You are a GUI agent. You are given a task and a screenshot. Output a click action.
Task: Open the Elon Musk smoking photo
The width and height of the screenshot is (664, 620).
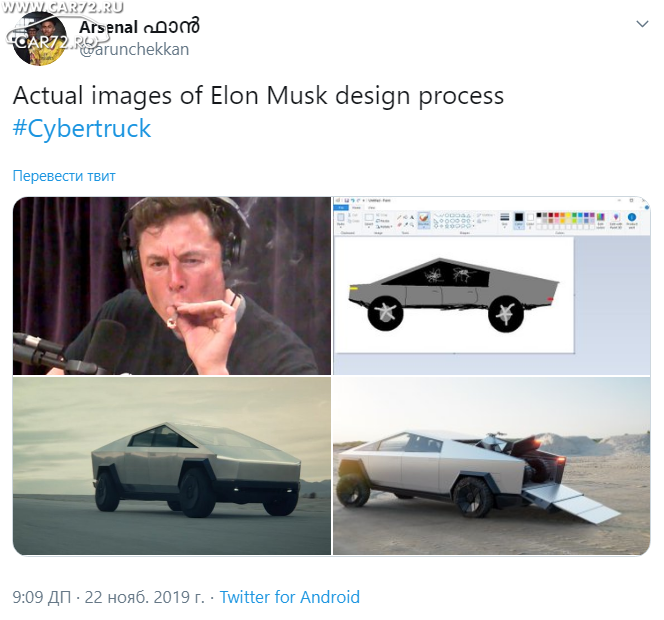click(x=172, y=286)
